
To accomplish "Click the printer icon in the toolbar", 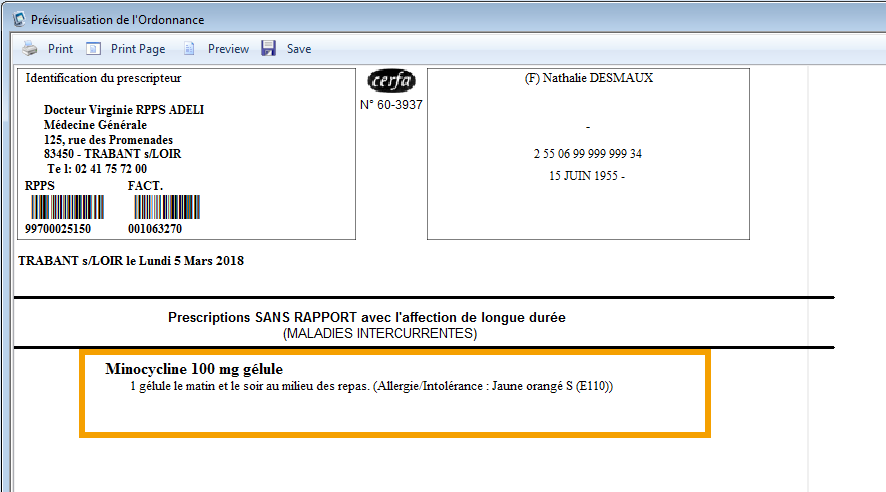I will [30, 48].
